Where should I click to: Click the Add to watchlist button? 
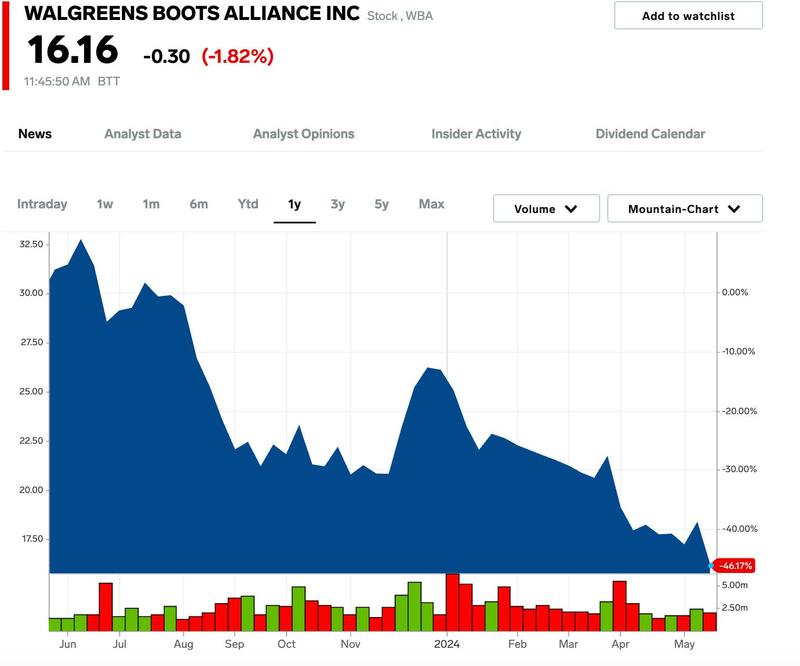[688, 16]
